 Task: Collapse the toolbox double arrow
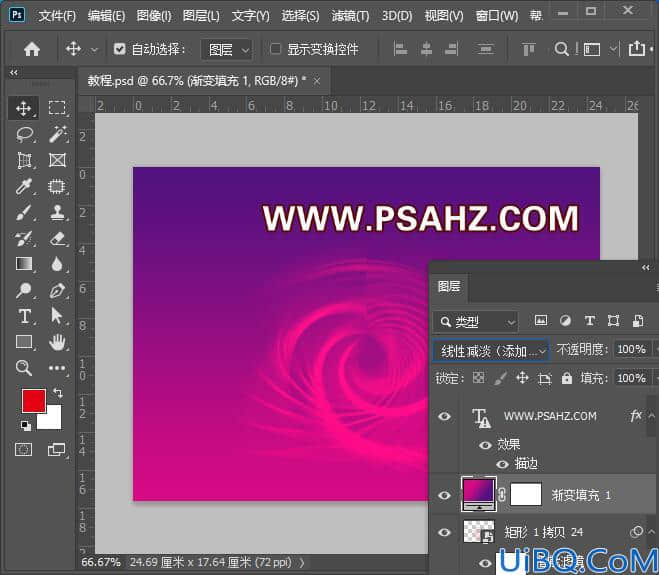click(x=14, y=73)
